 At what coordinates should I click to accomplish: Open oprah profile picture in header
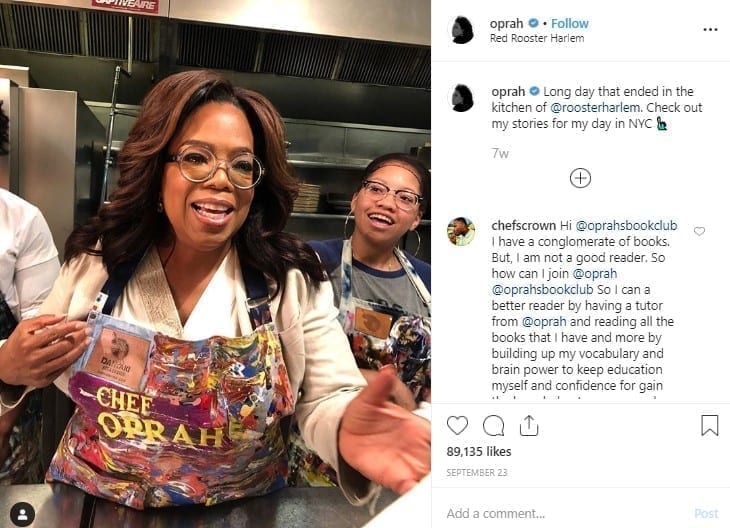(462, 30)
